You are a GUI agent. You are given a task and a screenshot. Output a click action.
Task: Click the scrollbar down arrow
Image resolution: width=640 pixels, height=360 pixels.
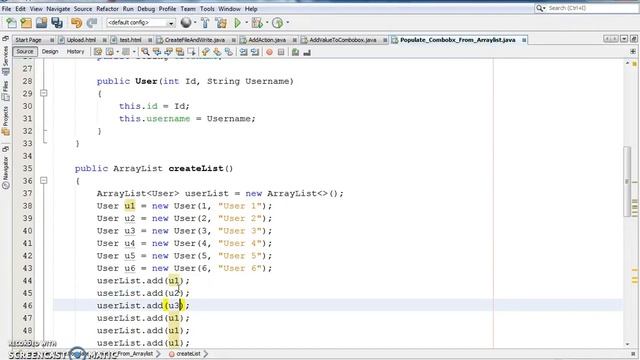(x=627, y=344)
